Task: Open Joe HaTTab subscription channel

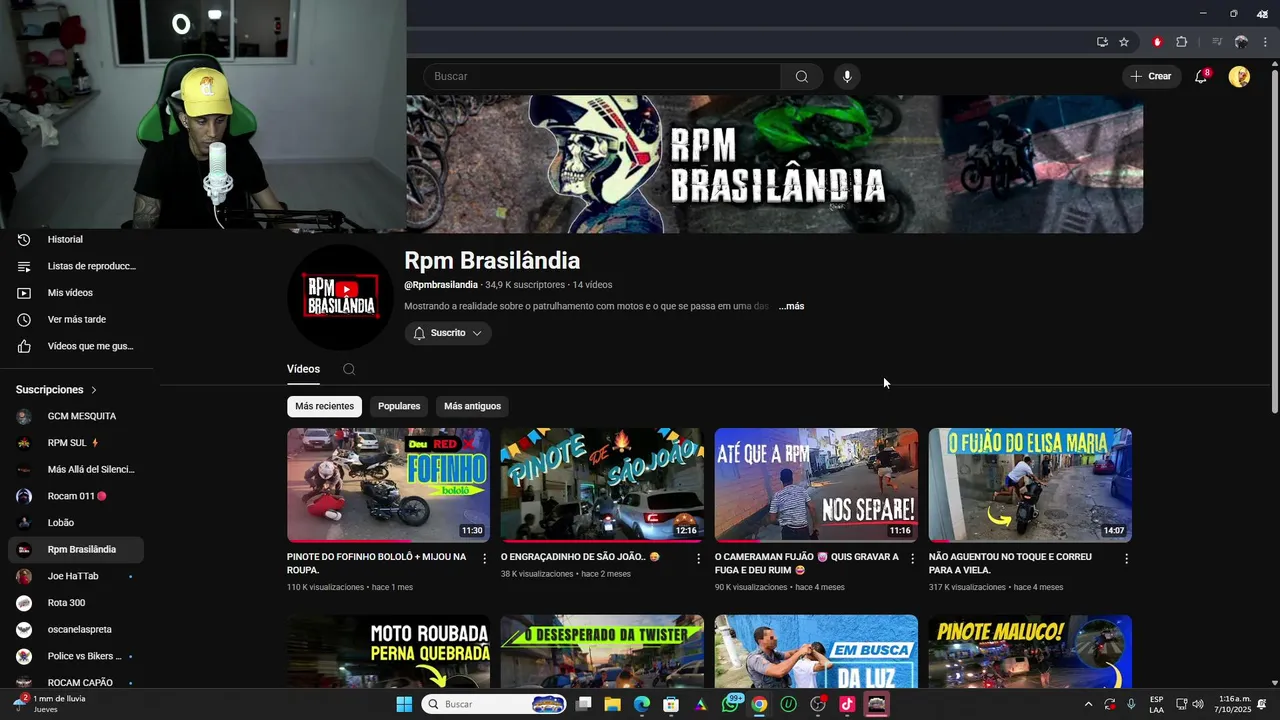Action: (x=76, y=576)
